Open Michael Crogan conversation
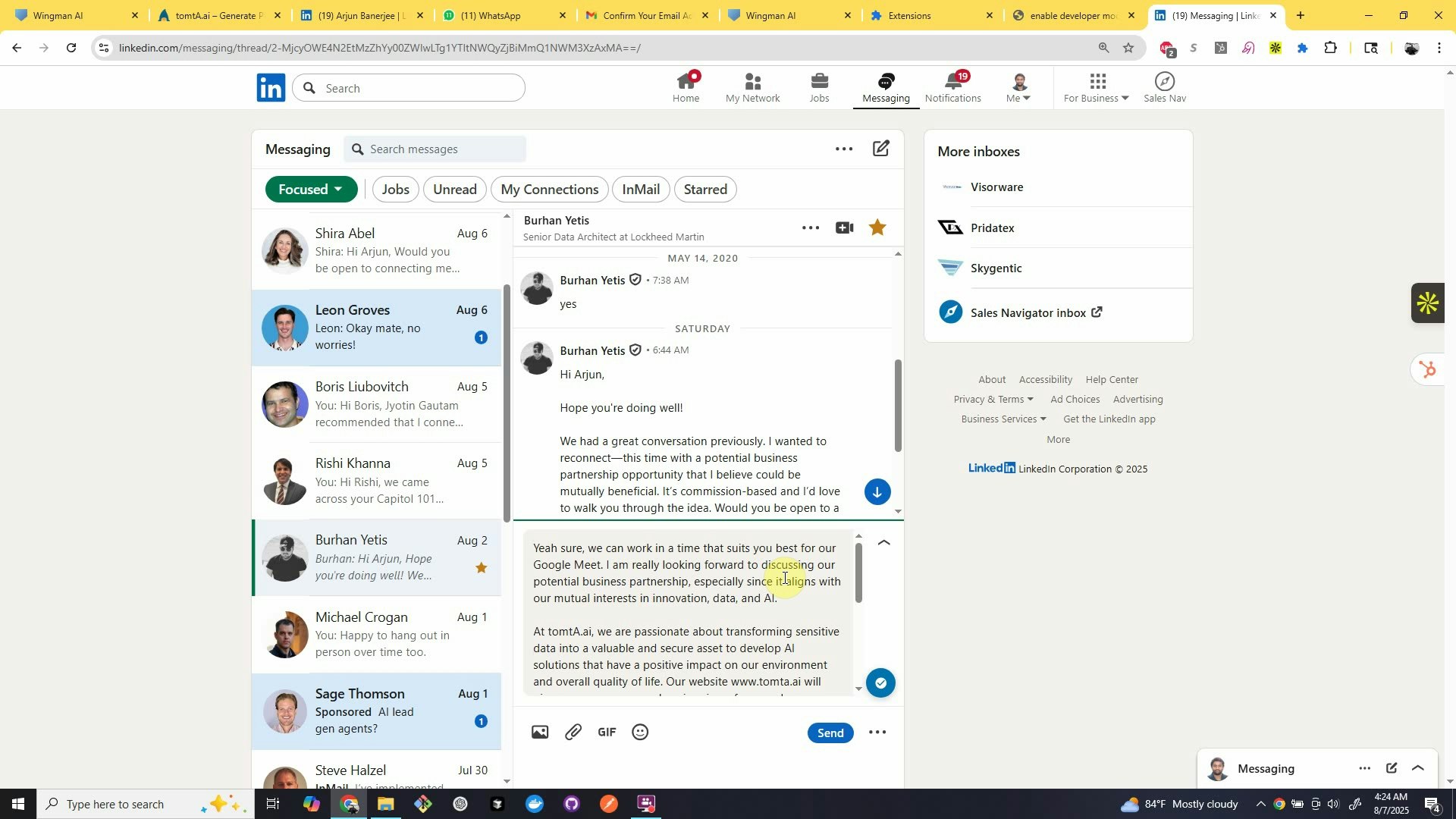This screenshot has width=1456, height=819. click(x=377, y=635)
